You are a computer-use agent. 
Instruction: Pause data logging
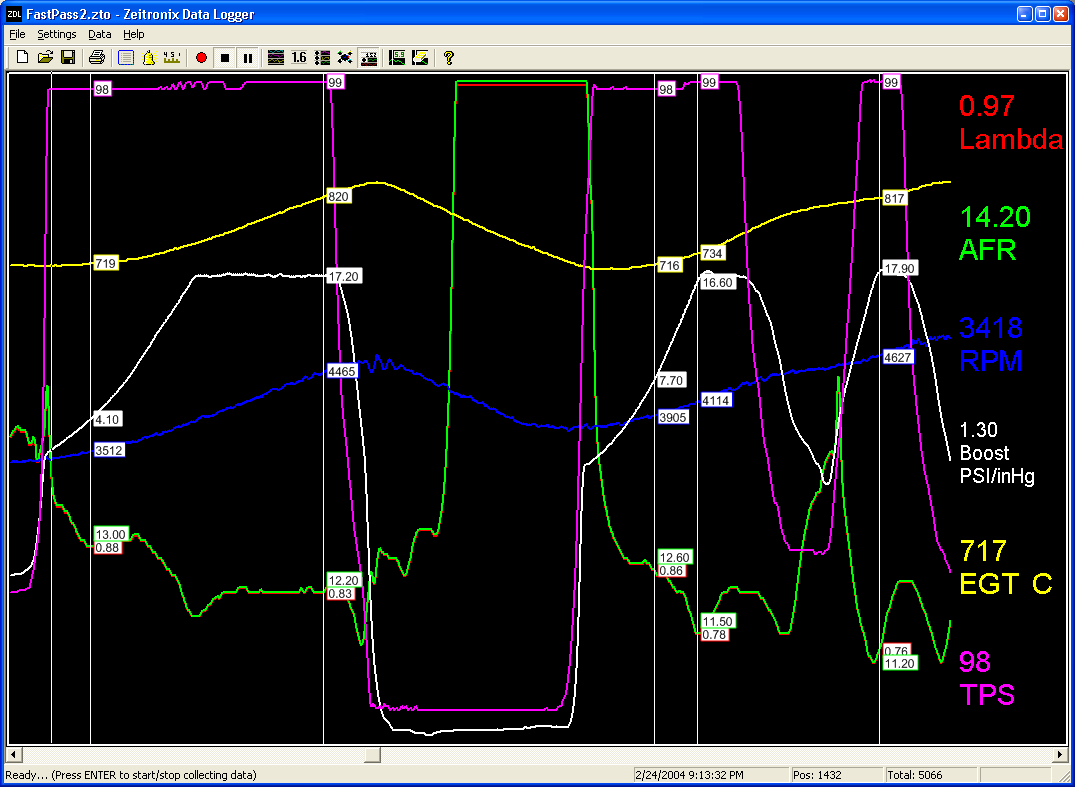pyautogui.click(x=247, y=58)
